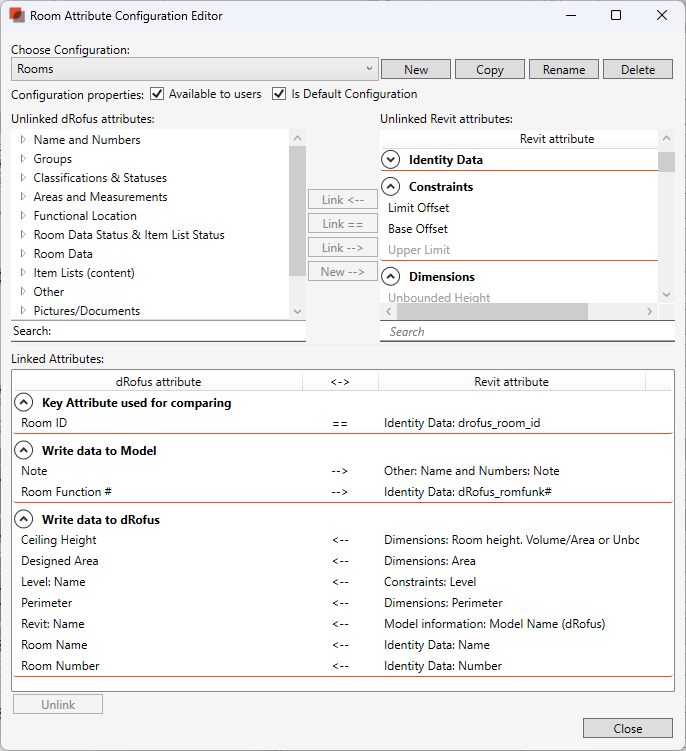Select the Limit Offset Revit attribute
Screen dimensions: 686x751
[x=419, y=208]
